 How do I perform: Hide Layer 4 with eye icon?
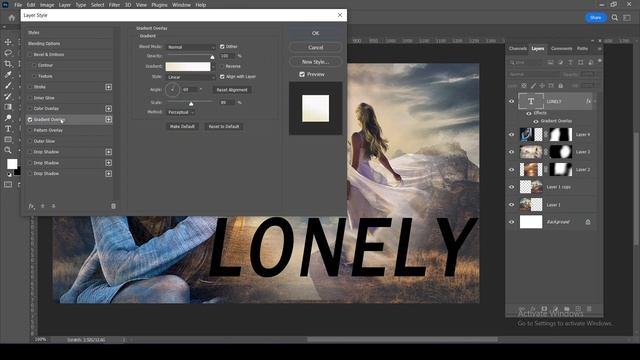[x=511, y=134]
